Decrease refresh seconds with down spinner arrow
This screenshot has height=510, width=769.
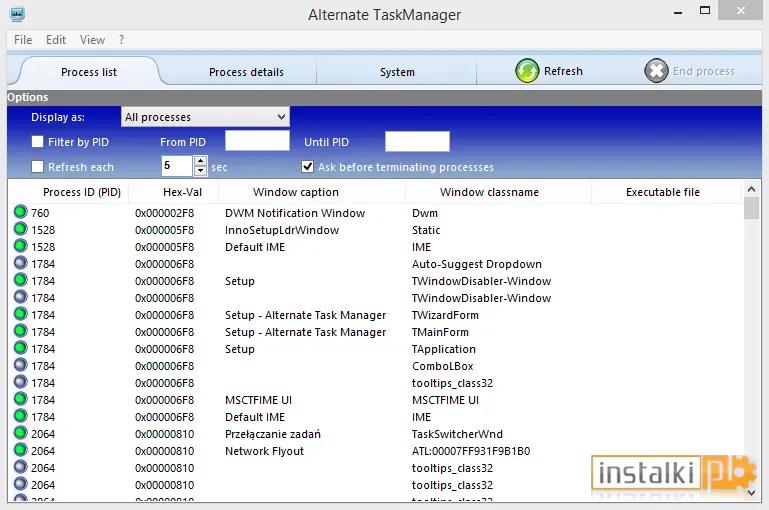[200, 171]
